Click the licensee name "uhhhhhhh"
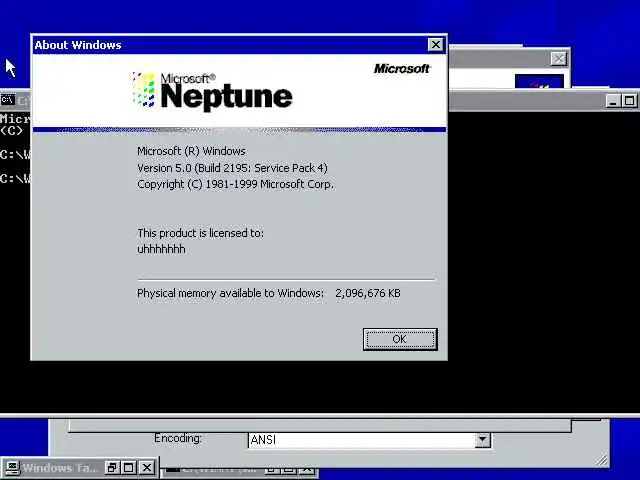Viewport: 640px width, 480px height. coord(161,249)
